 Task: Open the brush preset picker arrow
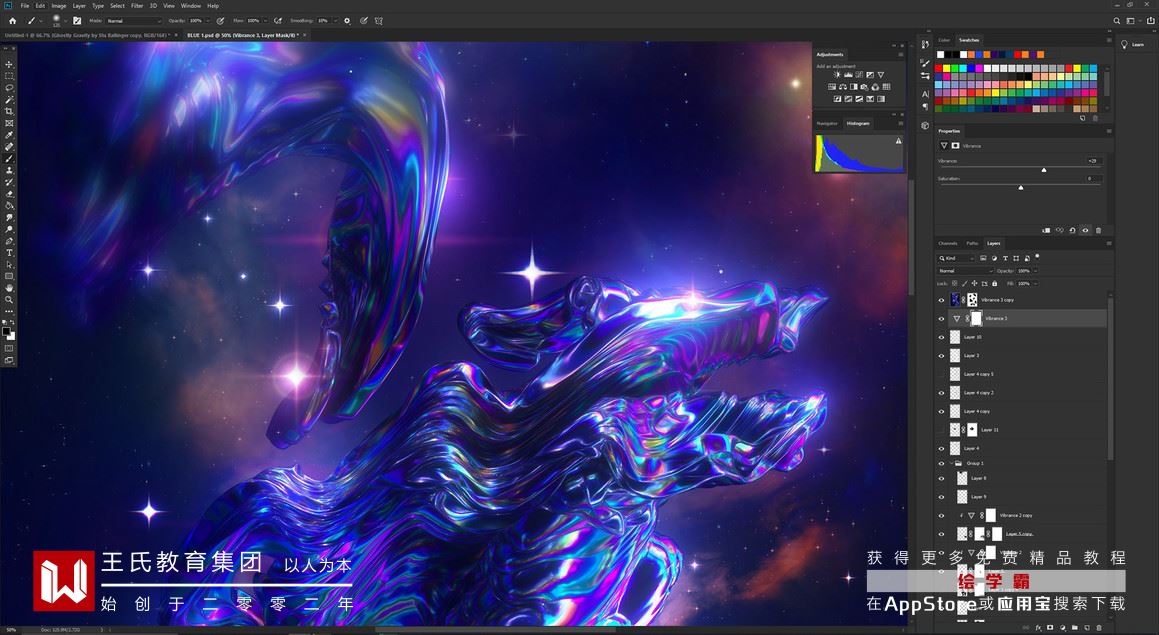click(66, 21)
